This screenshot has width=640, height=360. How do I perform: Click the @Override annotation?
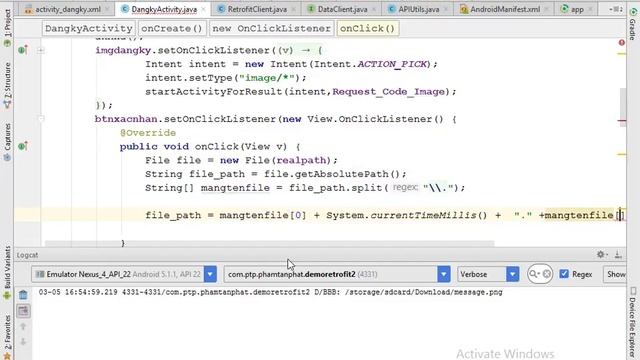click(x=148, y=133)
